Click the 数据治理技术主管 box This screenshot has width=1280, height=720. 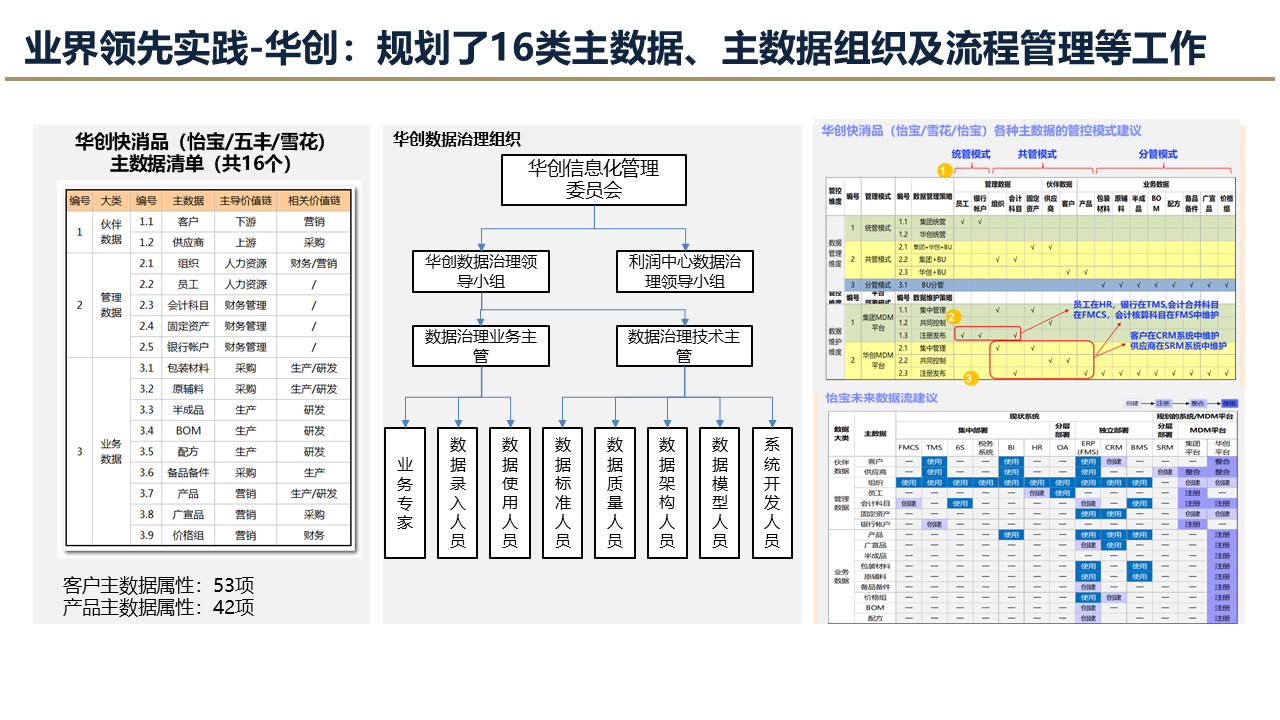coord(685,346)
